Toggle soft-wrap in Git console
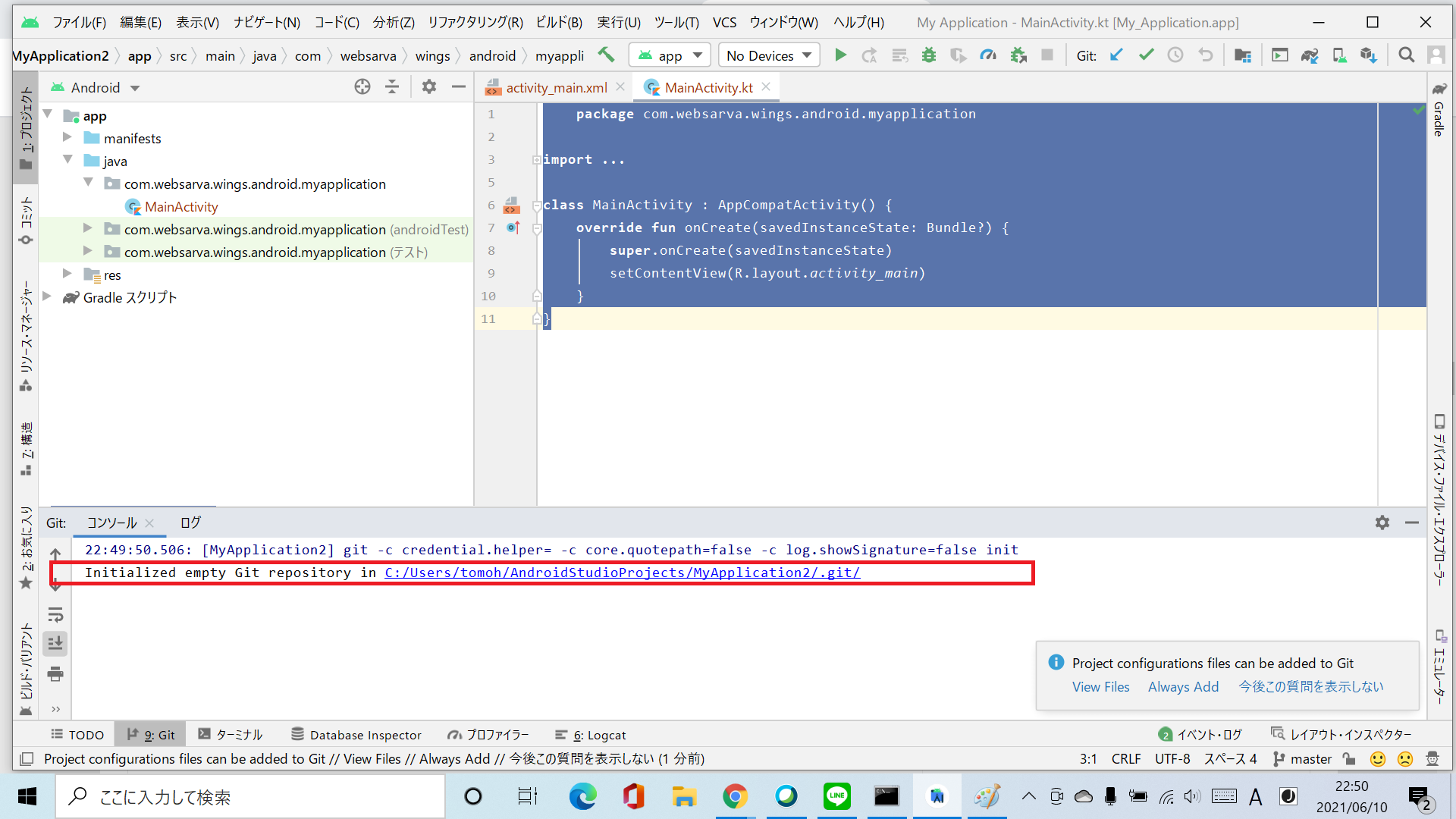Viewport: 1456px width, 819px height. click(55, 614)
